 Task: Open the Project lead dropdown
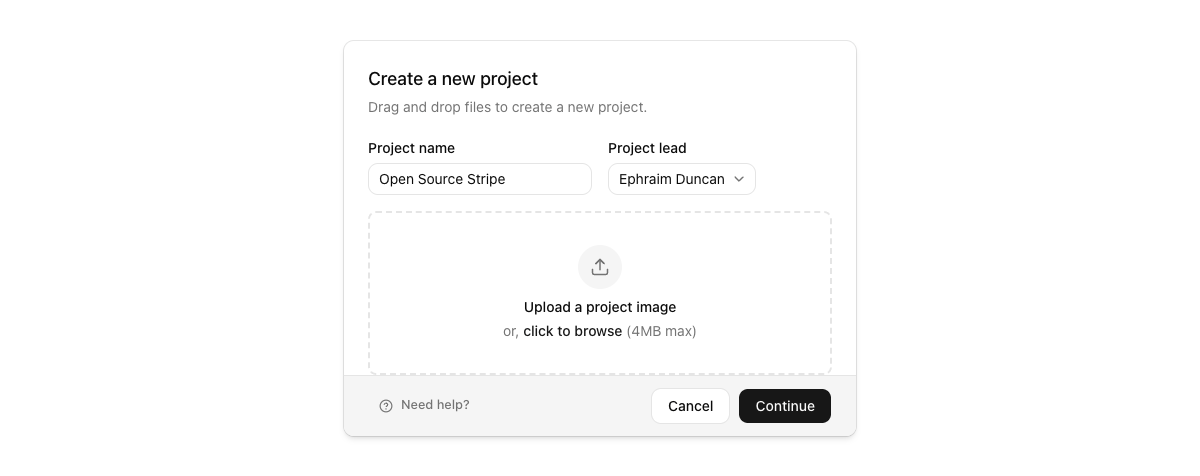pos(682,179)
